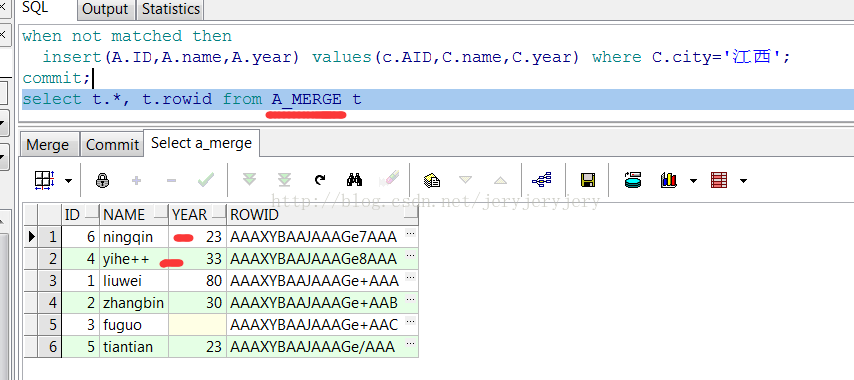Open the grid select-cells icon
Image resolution: width=854 pixels, height=380 pixels.
point(44,180)
